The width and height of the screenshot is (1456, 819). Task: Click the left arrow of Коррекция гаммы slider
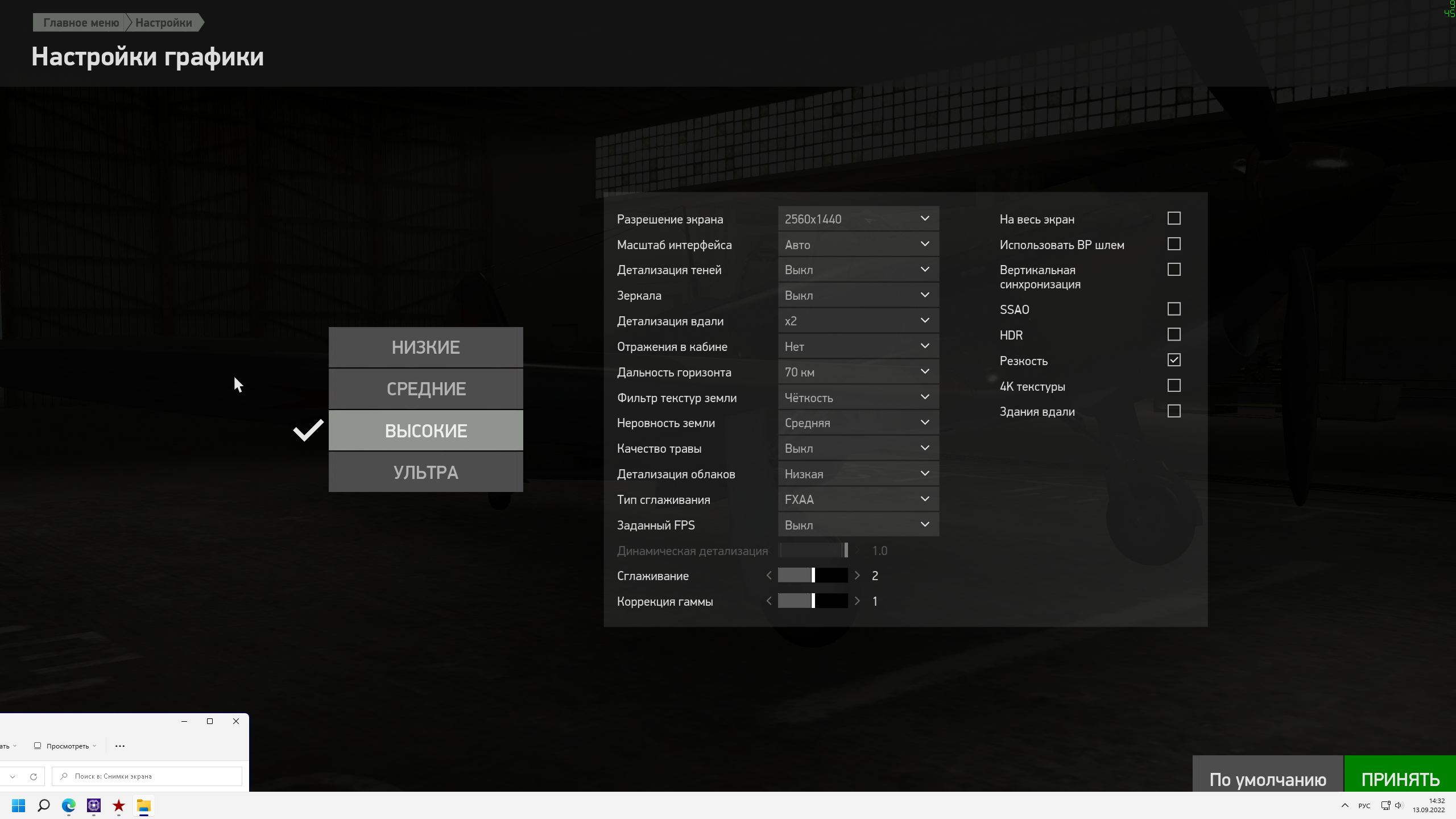coord(769,601)
